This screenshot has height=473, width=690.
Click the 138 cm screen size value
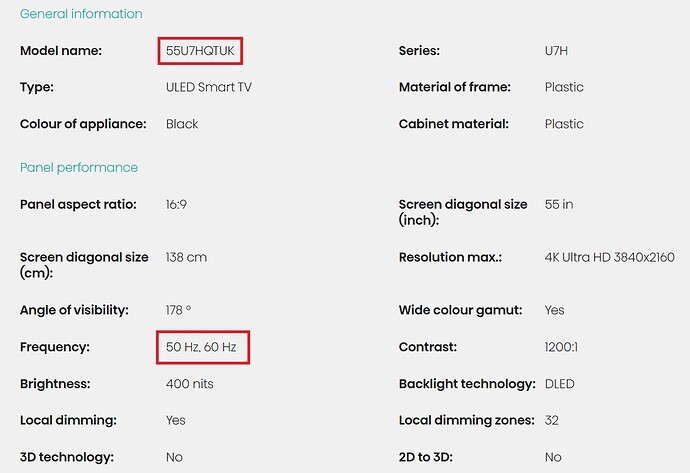coord(186,257)
